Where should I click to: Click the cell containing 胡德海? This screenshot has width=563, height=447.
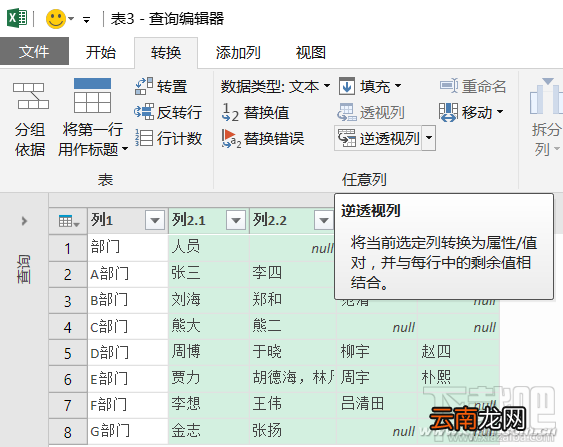click(x=293, y=379)
